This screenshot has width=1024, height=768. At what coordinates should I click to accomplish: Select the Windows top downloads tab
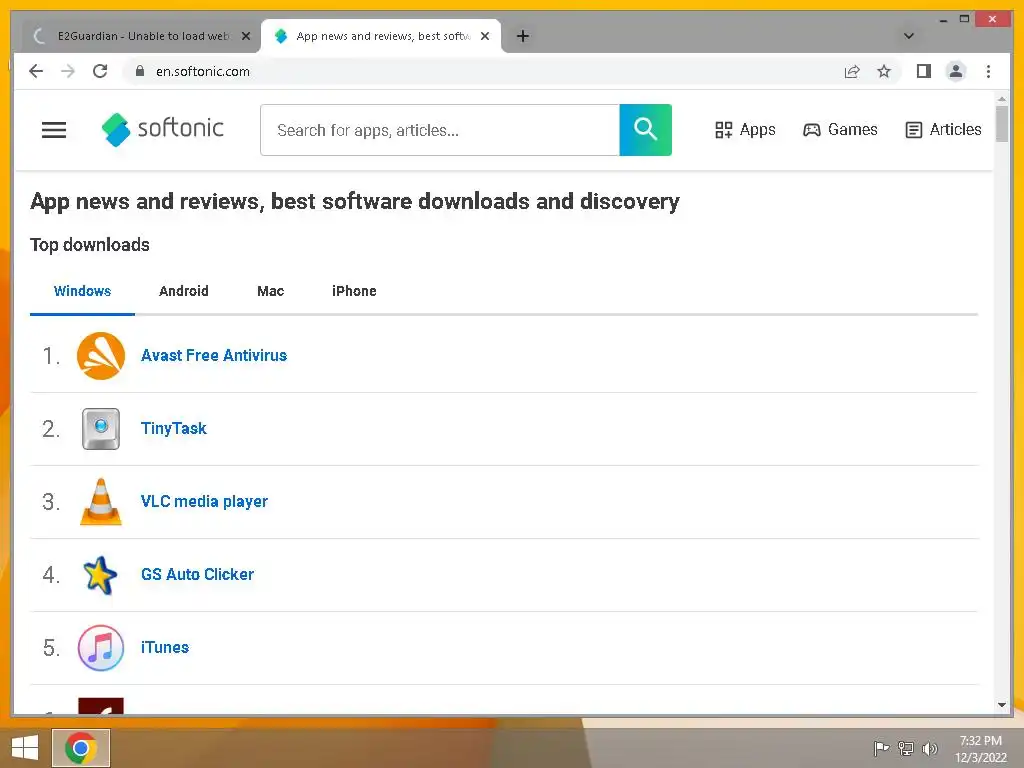82,291
